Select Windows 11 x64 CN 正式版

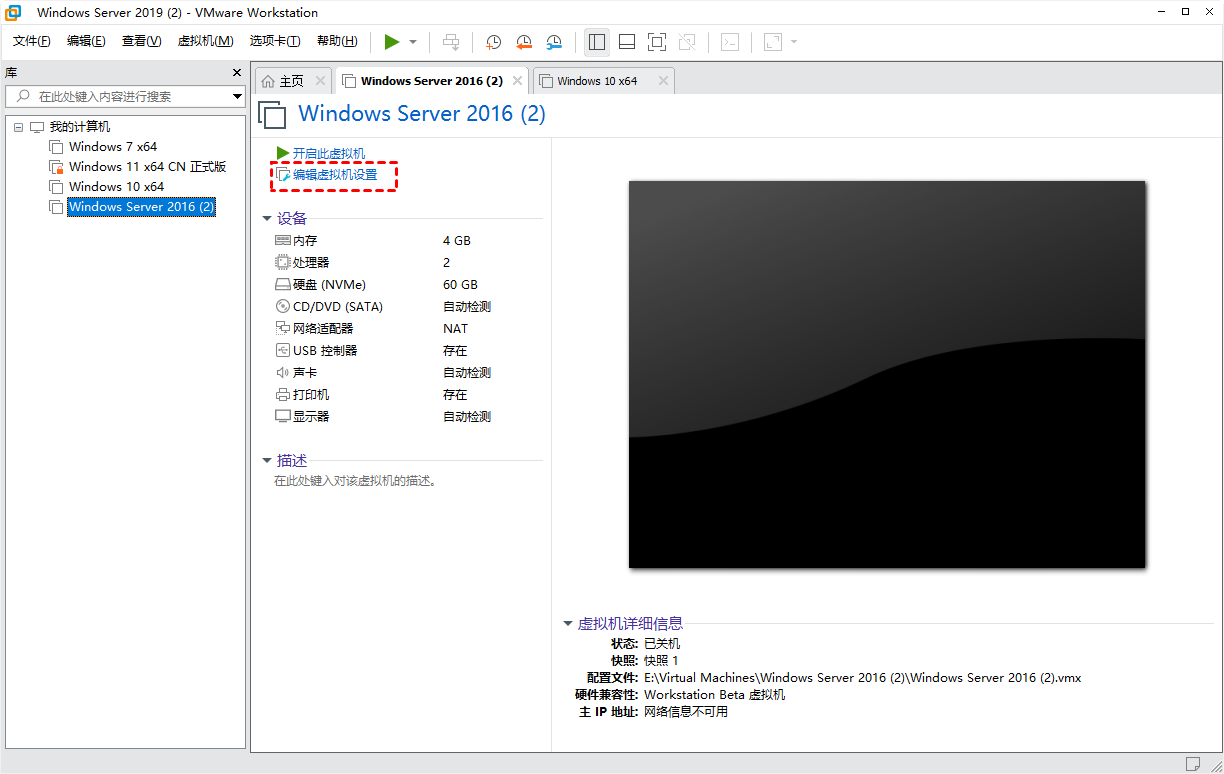(x=147, y=167)
